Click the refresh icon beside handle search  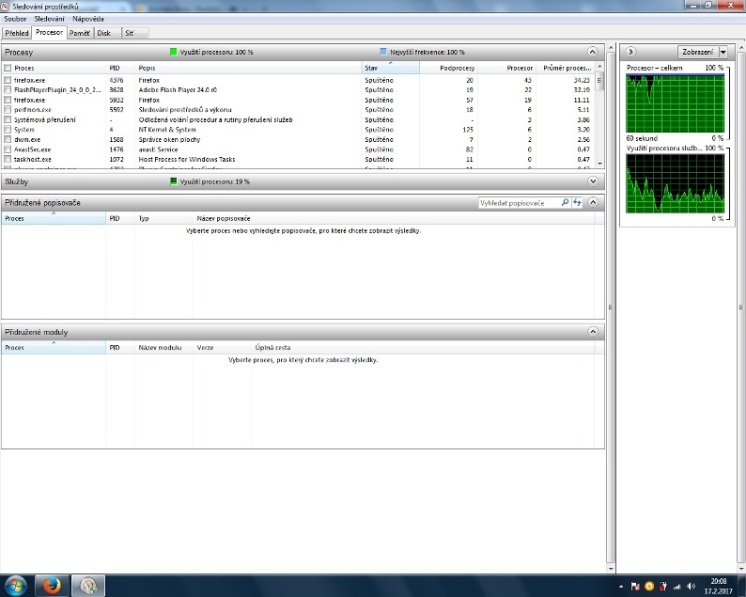coord(577,203)
